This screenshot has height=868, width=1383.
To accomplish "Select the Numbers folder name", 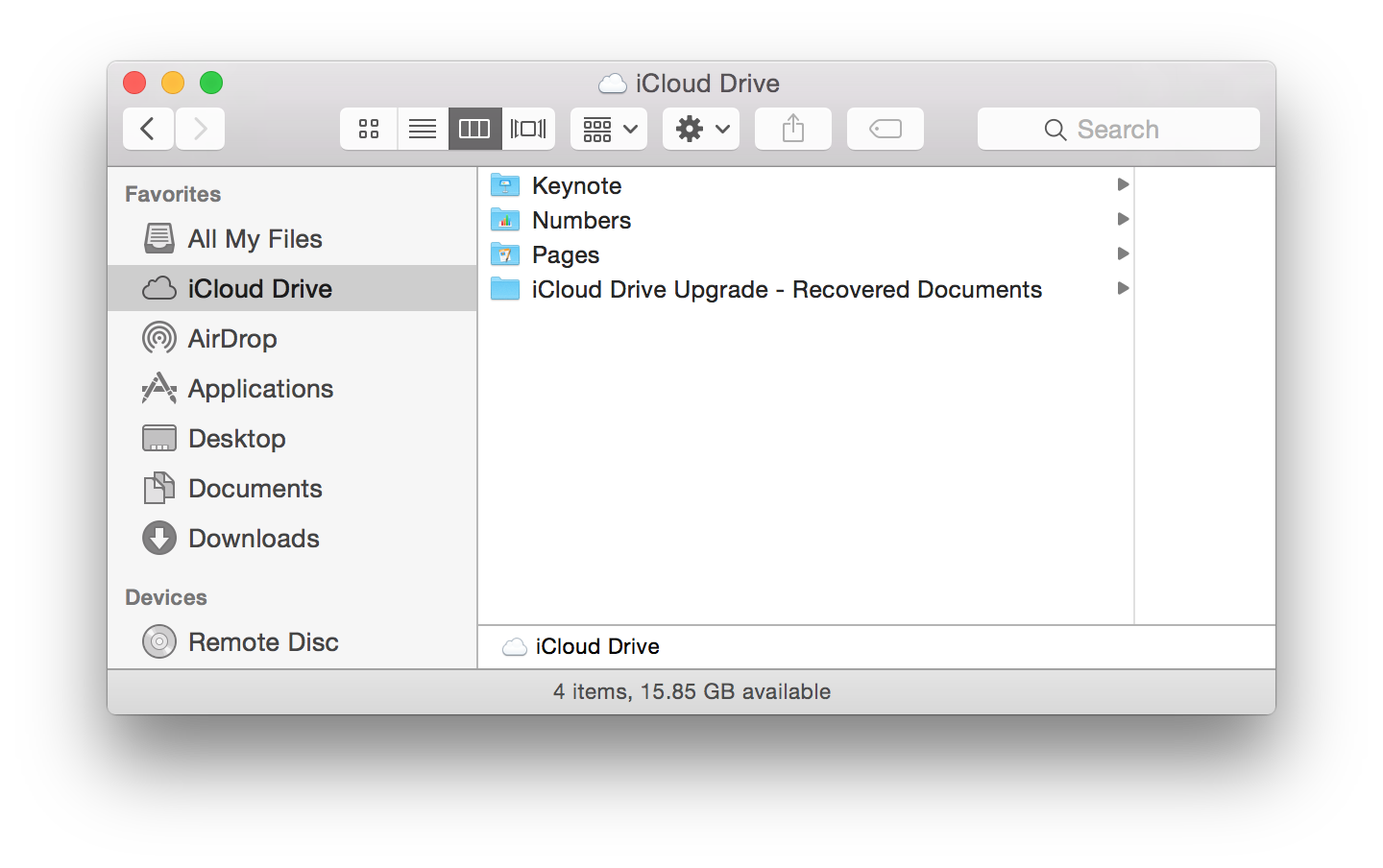I will (x=582, y=220).
